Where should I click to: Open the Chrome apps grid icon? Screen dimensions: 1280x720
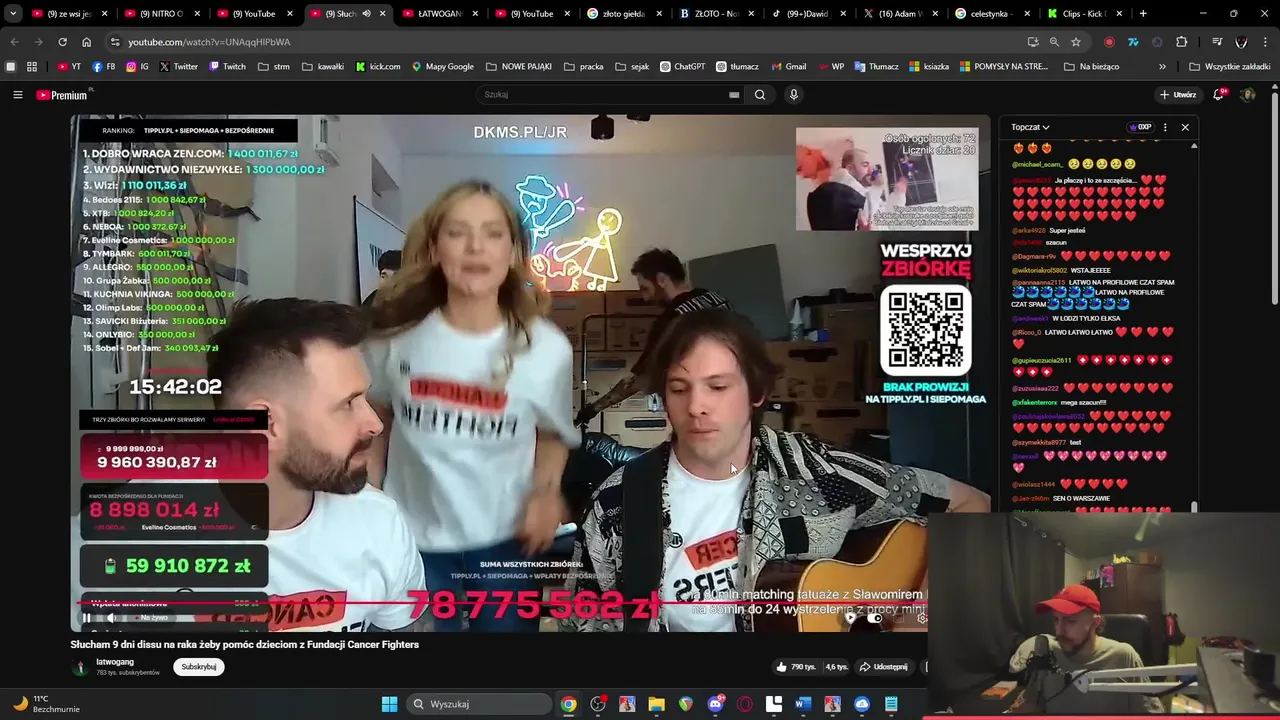coord(32,67)
